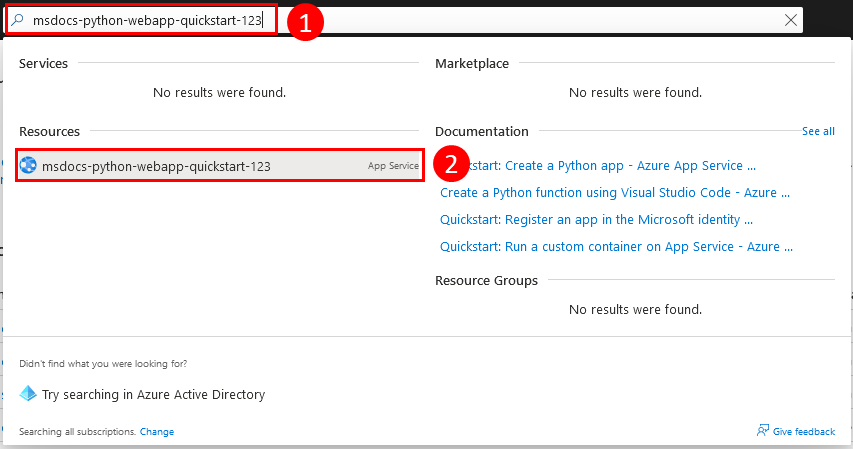Click Change next to Searching all subscriptions
The height and width of the screenshot is (449, 853).
(x=157, y=432)
